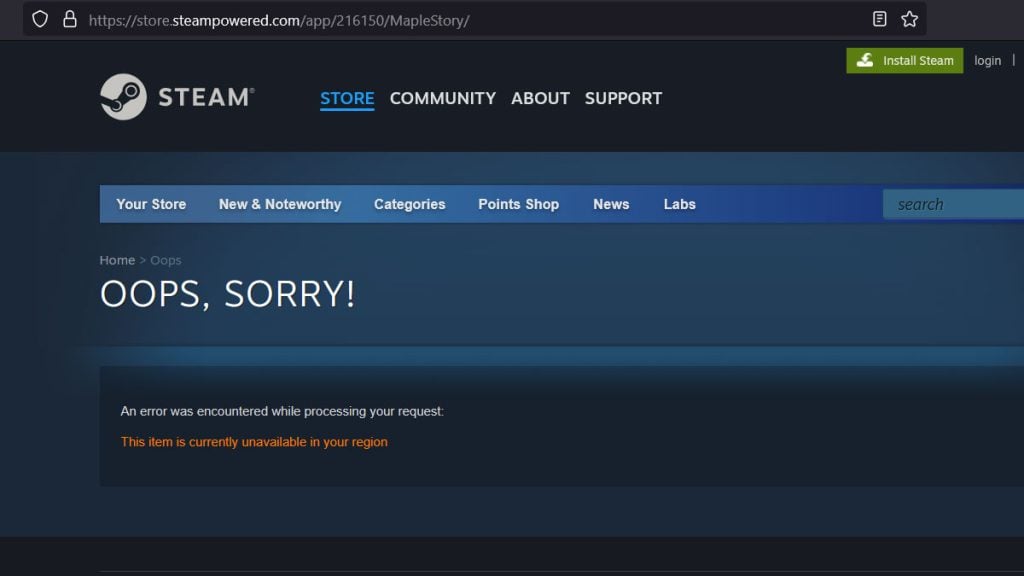This screenshot has height=576, width=1024.
Task: Open the Points Shop
Action: 518,204
